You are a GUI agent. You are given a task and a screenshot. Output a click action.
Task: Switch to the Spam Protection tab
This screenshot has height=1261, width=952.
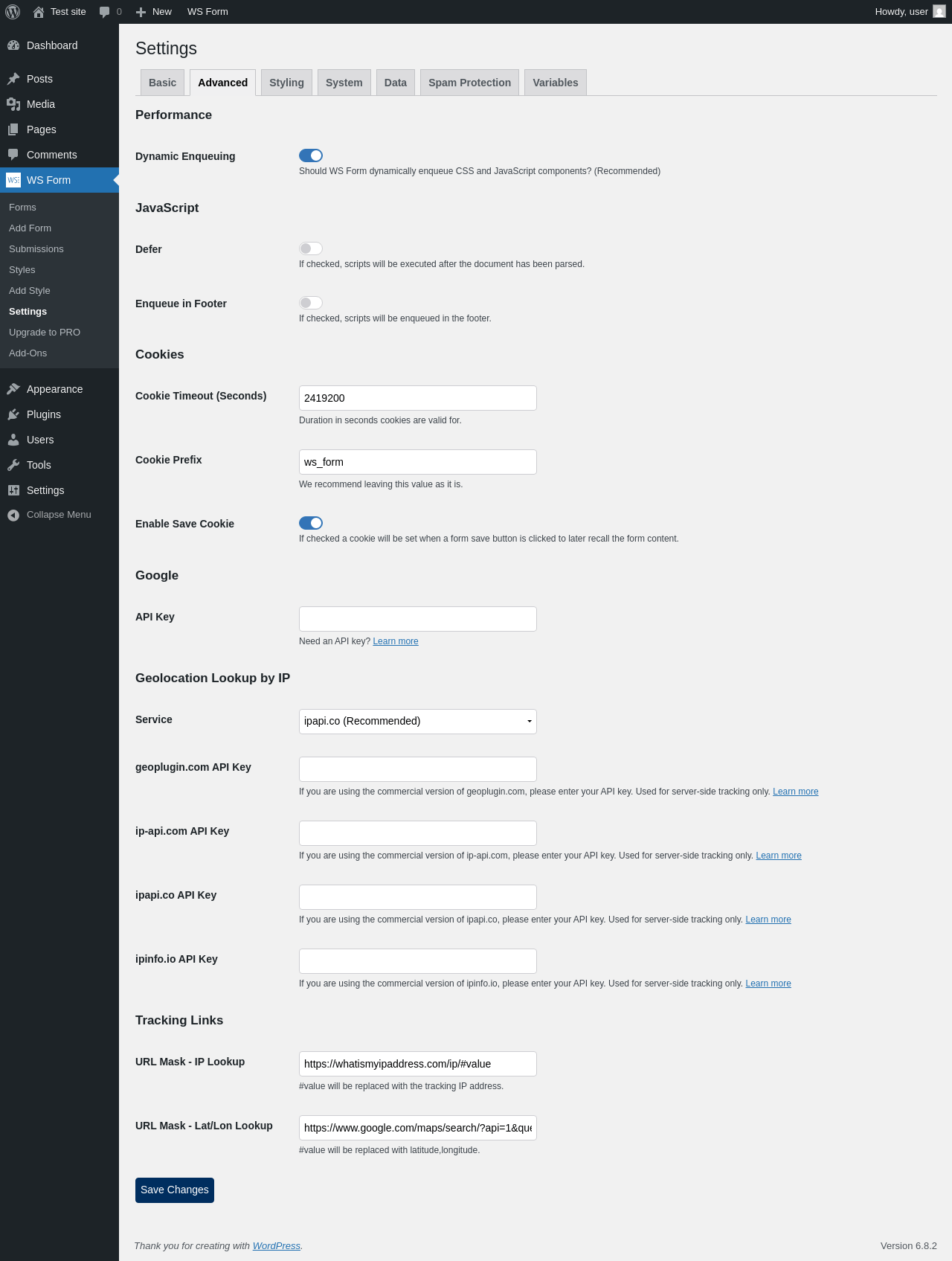[x=470, y=83]
